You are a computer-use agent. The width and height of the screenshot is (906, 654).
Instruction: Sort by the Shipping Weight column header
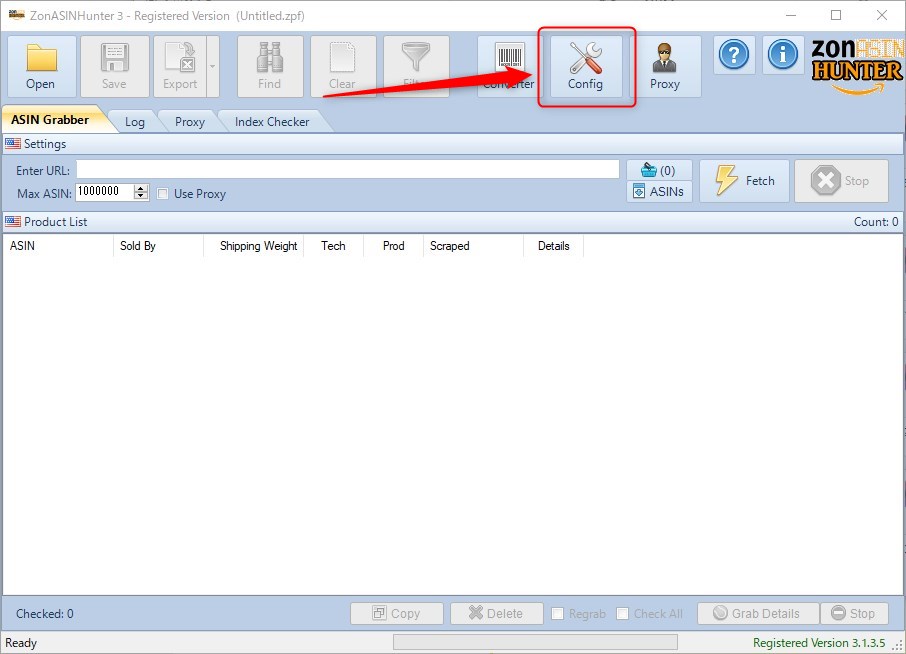coord(254,246)
